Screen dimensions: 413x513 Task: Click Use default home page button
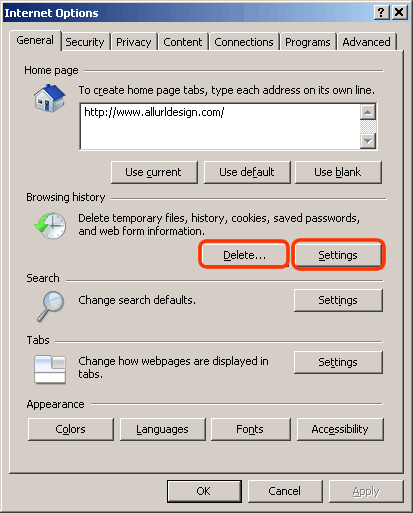point(247,172)
